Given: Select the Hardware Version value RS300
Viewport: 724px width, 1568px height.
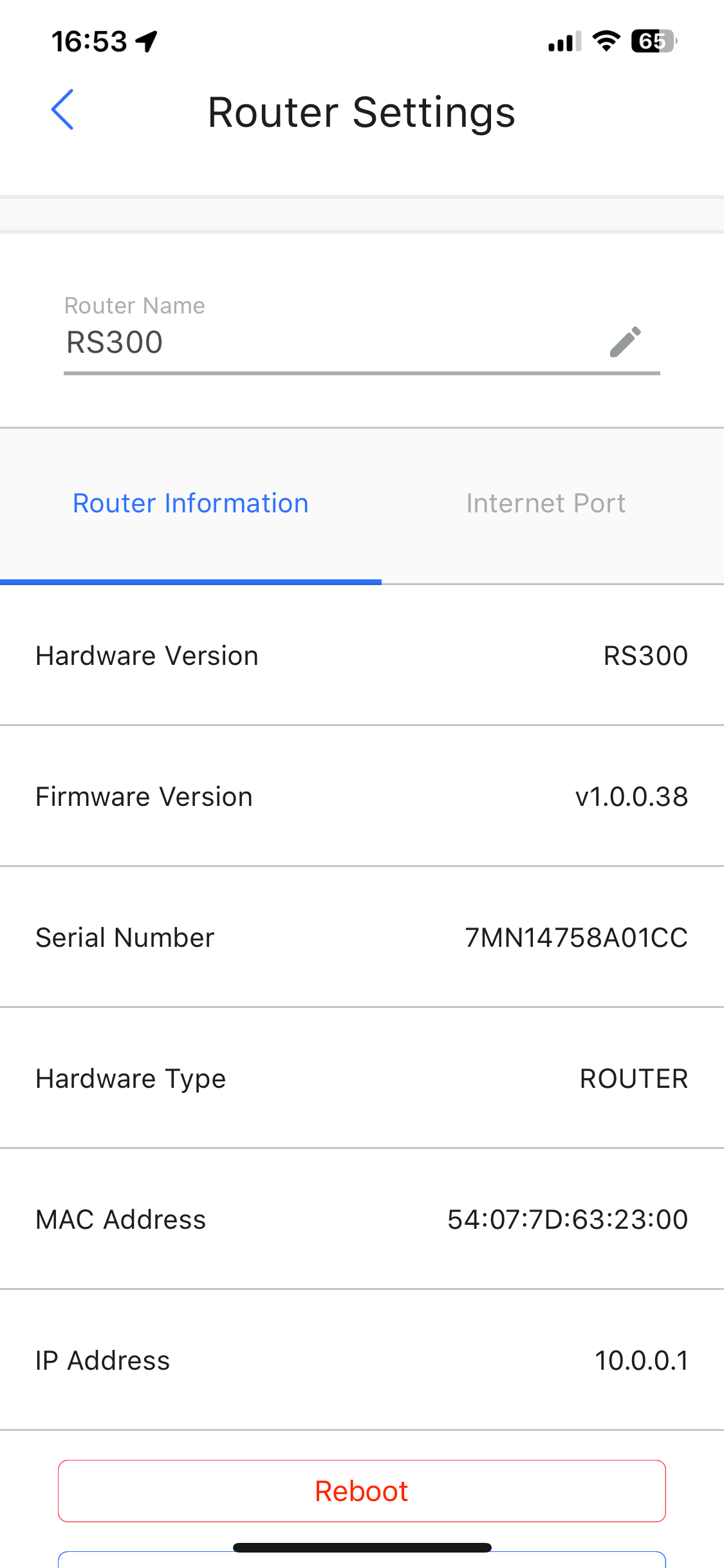Looking at the screenshot, I should (x=645, y=656).
